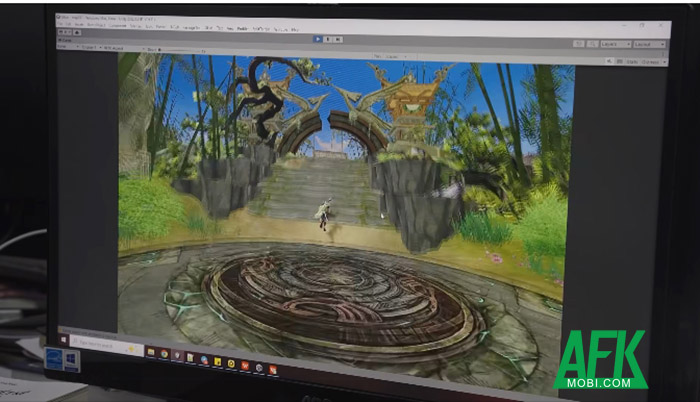Click the Windows Start button

pos(63,340)
